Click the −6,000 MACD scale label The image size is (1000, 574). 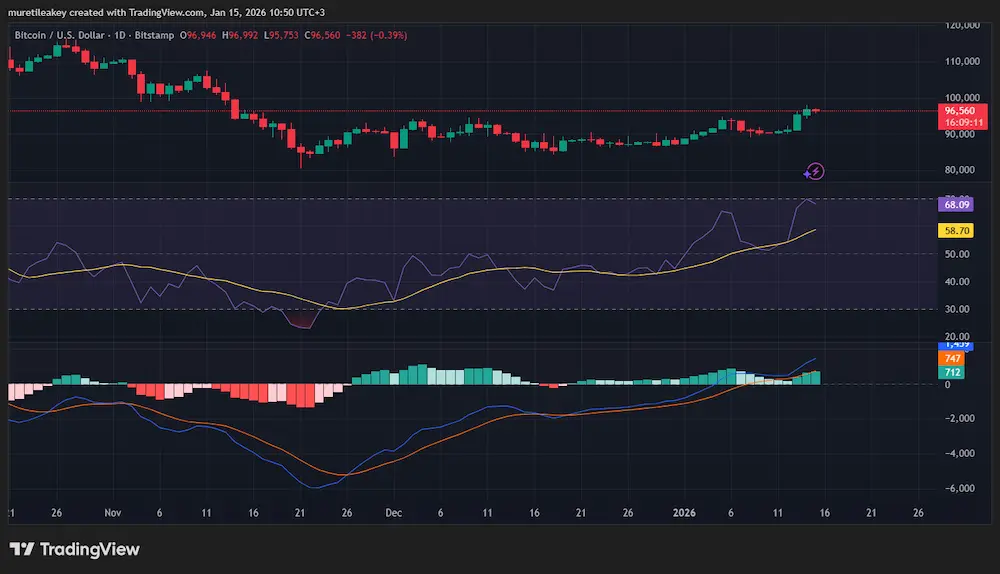click(962, 489)
